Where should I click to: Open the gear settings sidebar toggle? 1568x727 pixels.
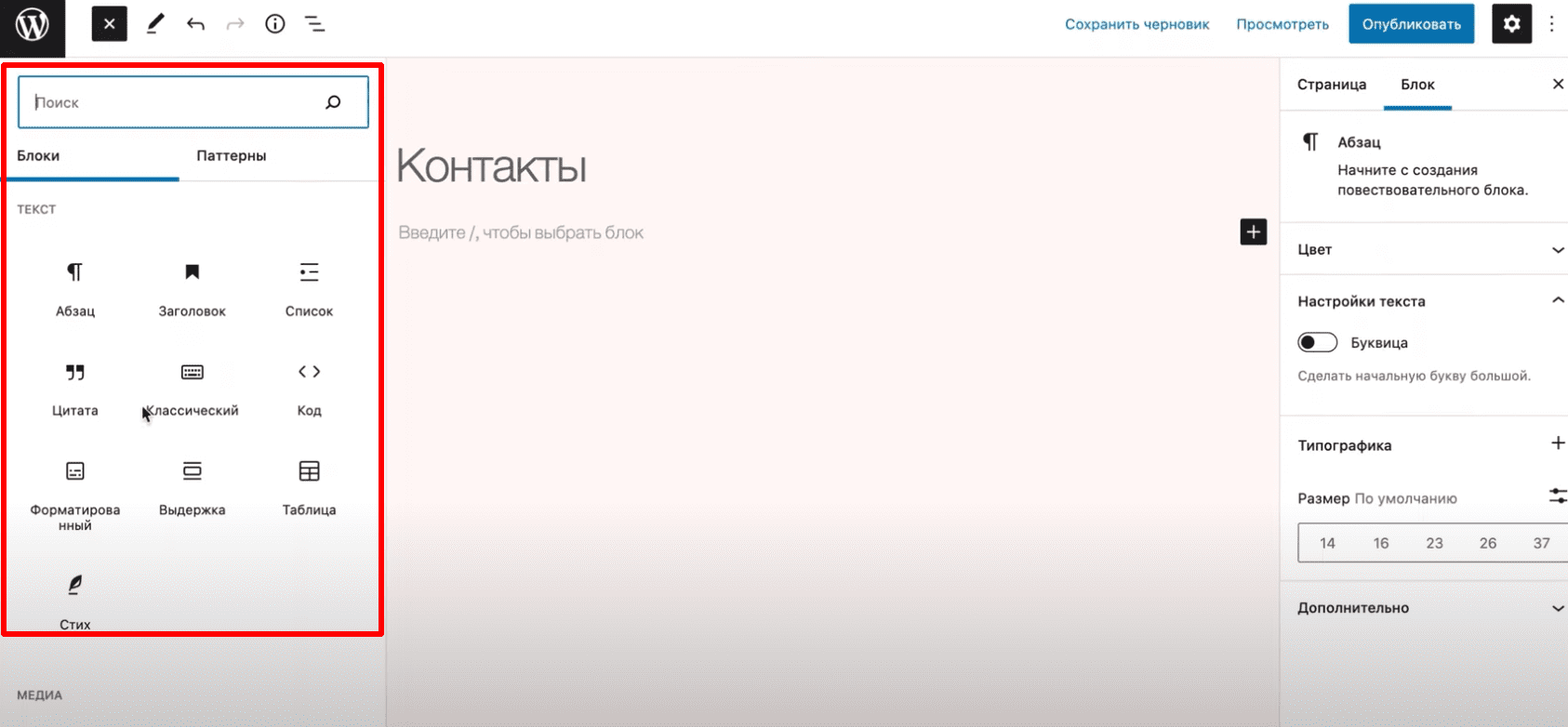point(1511,24)
